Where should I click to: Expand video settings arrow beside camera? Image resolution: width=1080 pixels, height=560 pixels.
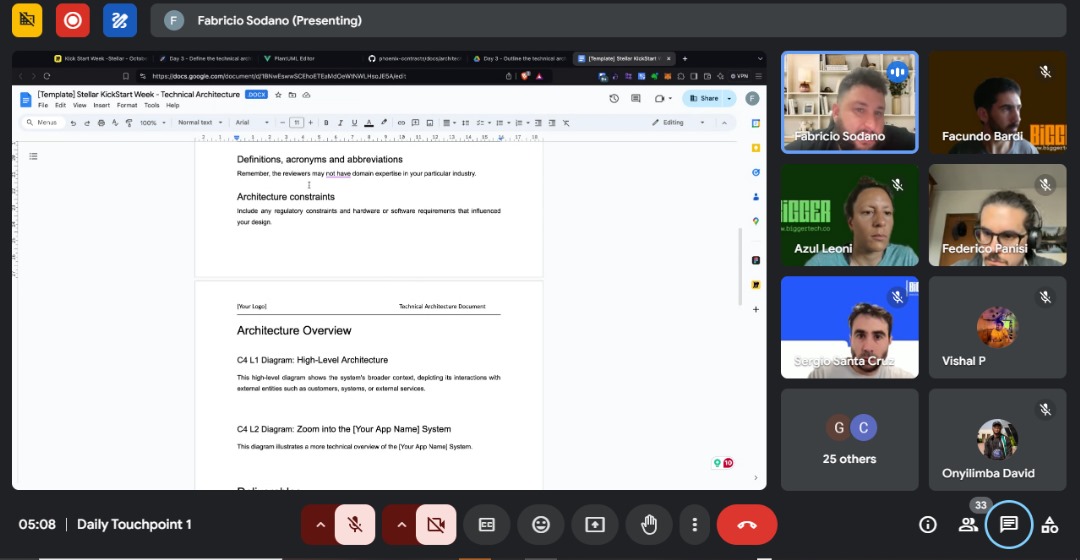tap(402, 525)
